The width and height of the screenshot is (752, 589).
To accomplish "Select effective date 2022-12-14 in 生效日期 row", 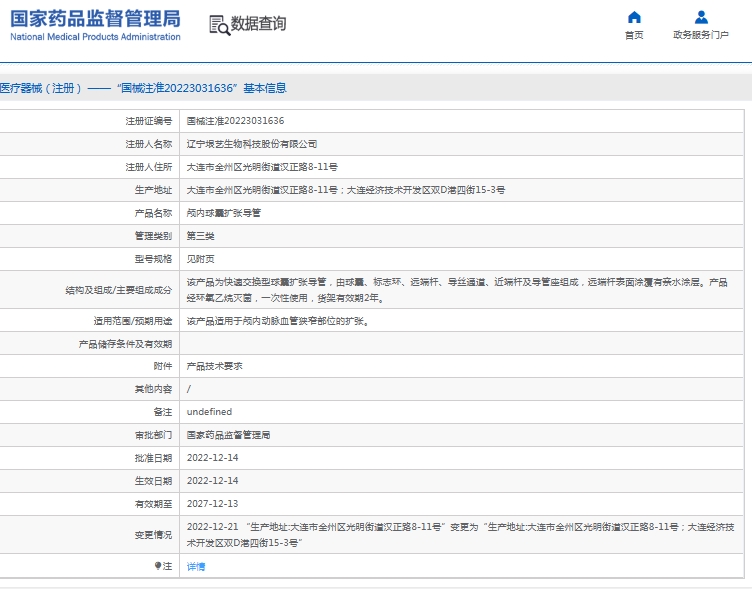I will pyautogui.click(x=212, y=481).
